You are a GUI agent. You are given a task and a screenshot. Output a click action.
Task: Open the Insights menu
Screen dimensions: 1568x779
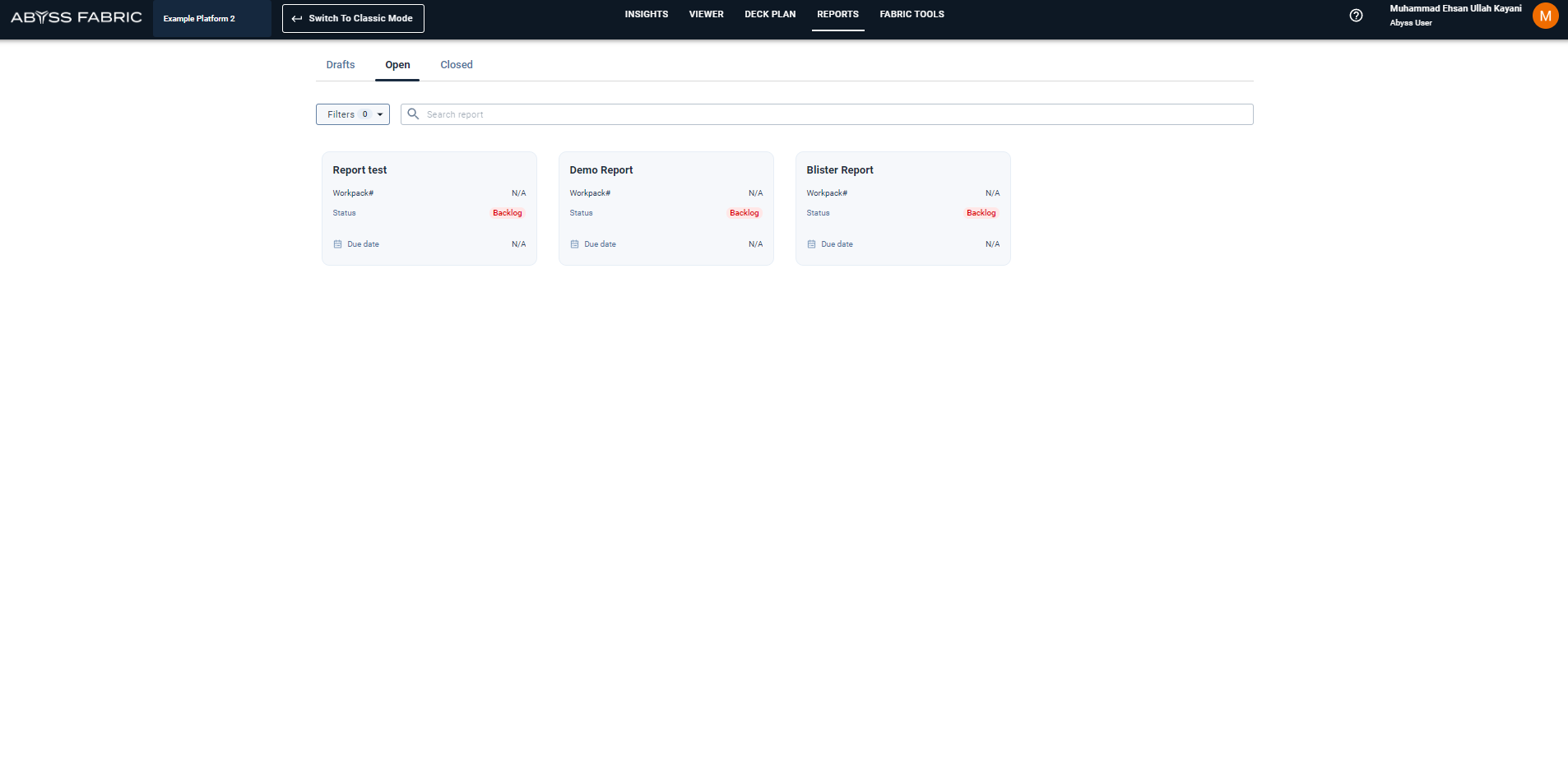click(646, 15)
